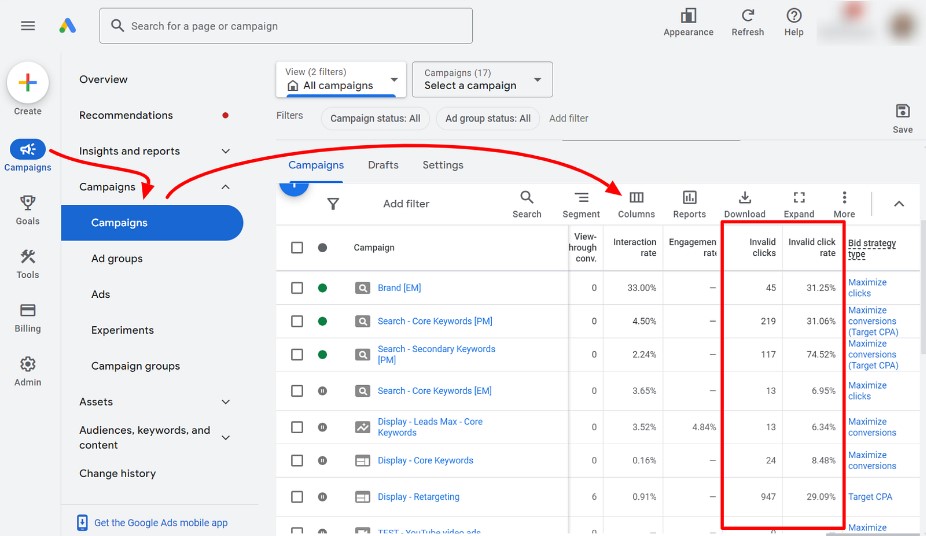Go to Overview page
Image resolution: width=926 pixels, height=536 pixels.
(103, 80)
